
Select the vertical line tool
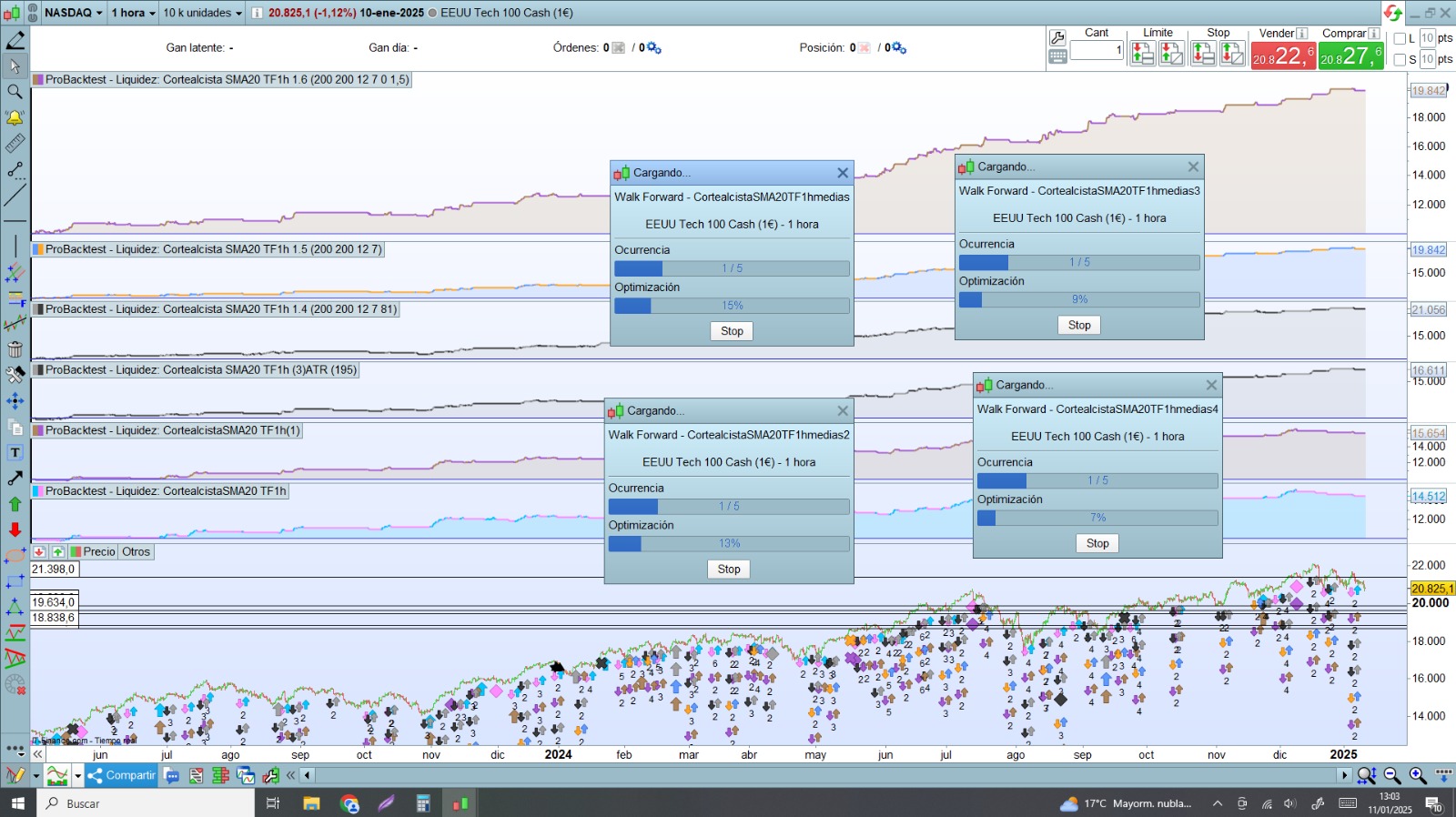click(15, 246)
